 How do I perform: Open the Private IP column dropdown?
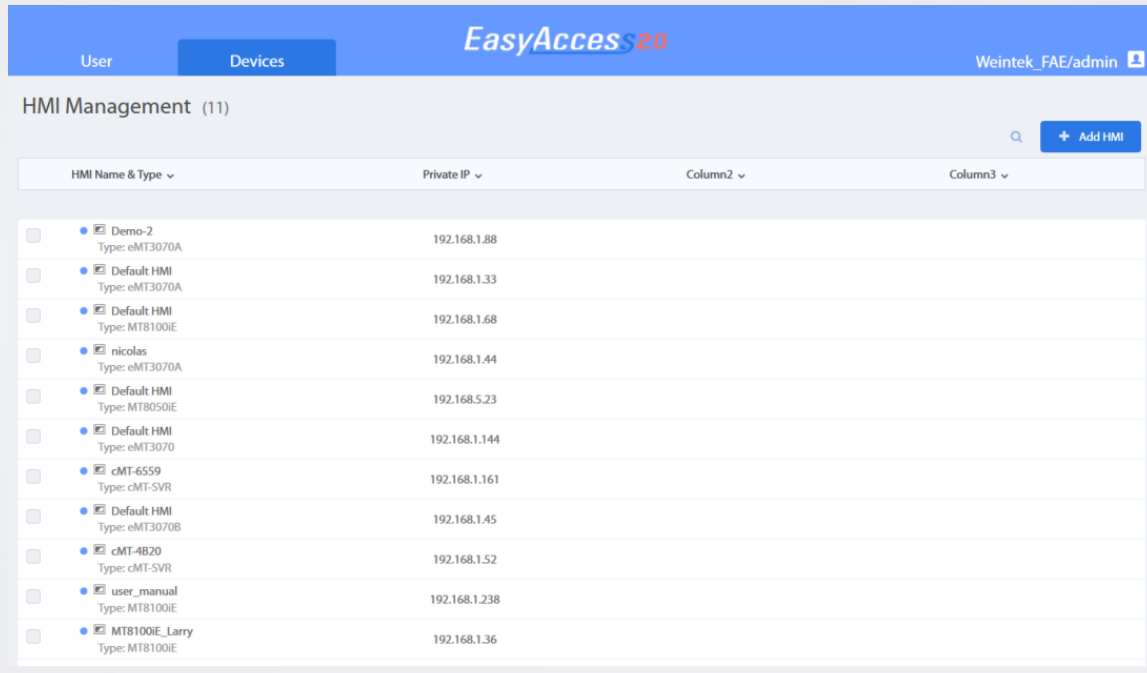click(x=452, y=175)
